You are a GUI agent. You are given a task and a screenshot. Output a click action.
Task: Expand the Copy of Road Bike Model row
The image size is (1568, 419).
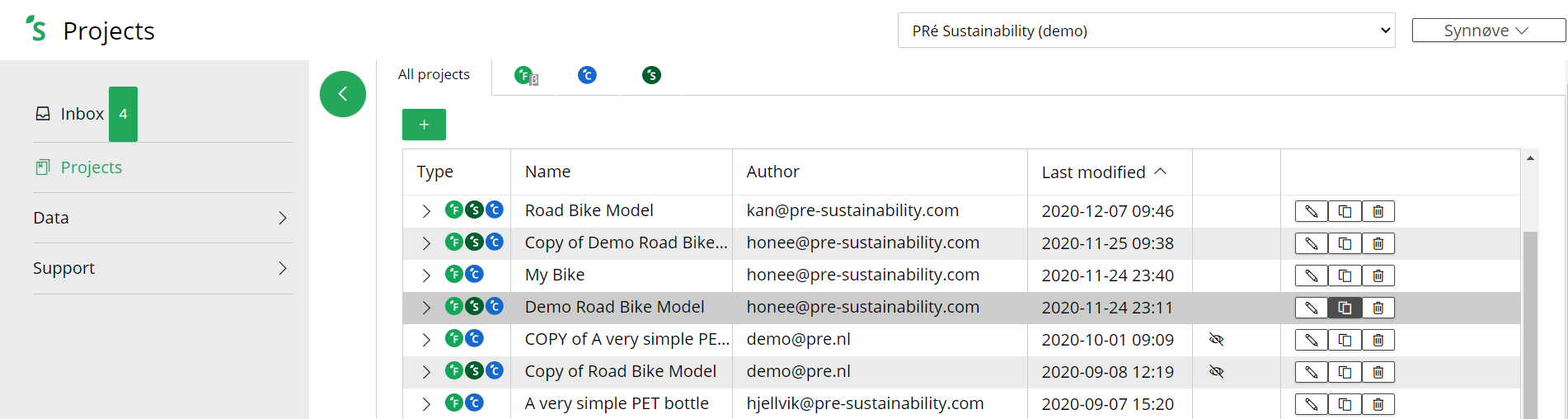(x=426, y=372)
